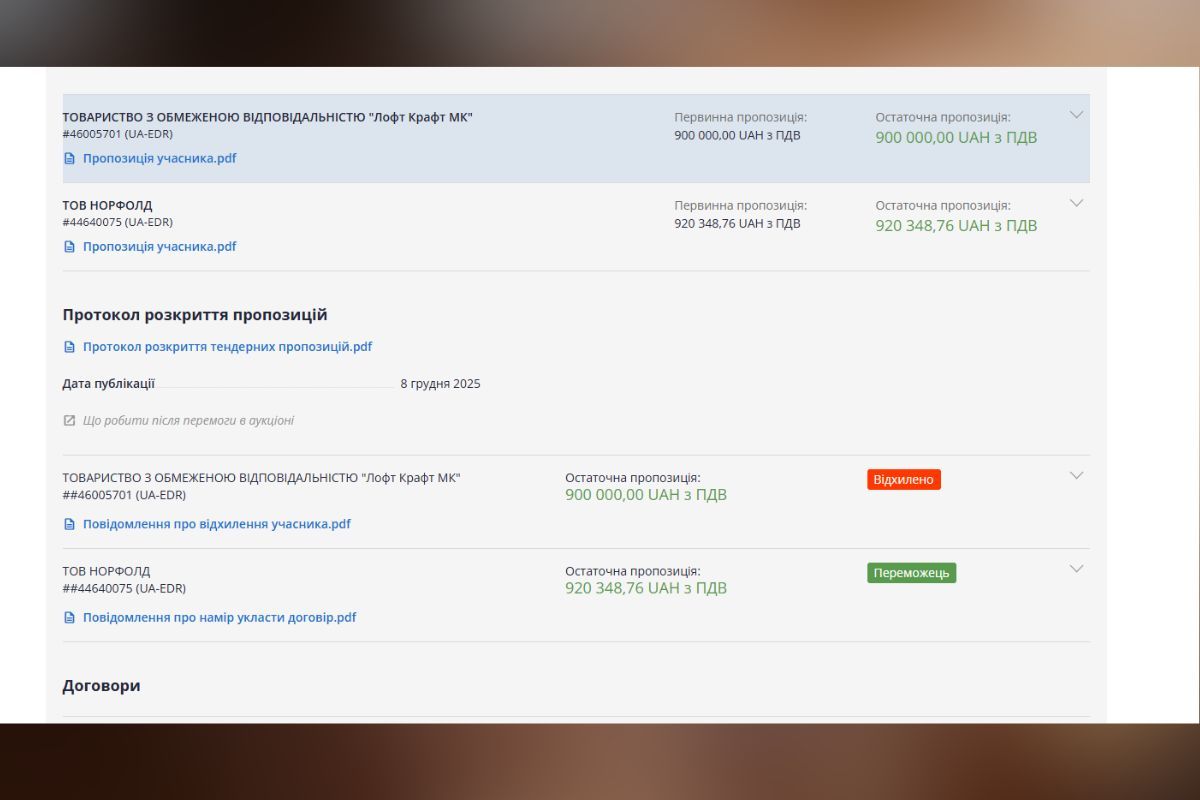Select the bold Лофт Крафт МК company name
This screenshot has height=800, width=1200.
[x=267, y=117]
